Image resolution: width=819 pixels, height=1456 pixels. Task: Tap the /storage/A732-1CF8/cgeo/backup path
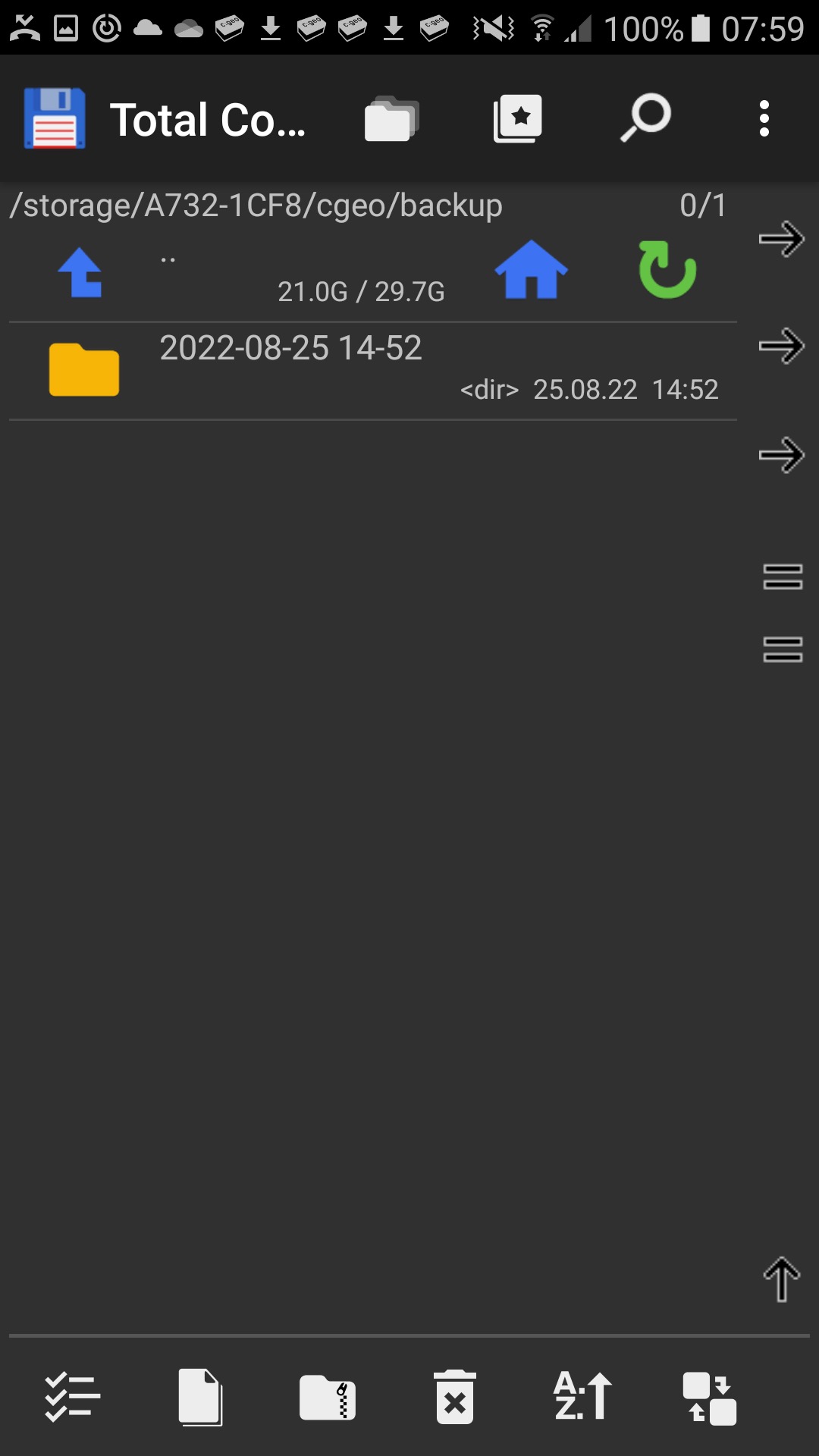pyautogui.click(x=256, y=206)
